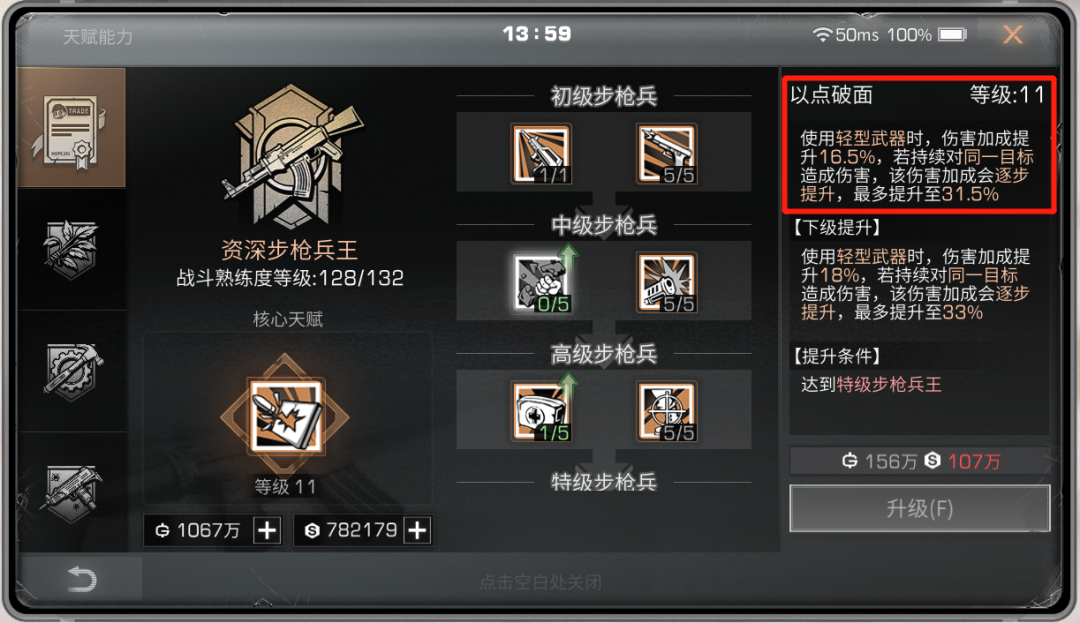Select the 5/5 pistol skill under 初级步枪兵
Image resolution: width=1080 pixels, height=623 pixels.
(x=667, y=154)
